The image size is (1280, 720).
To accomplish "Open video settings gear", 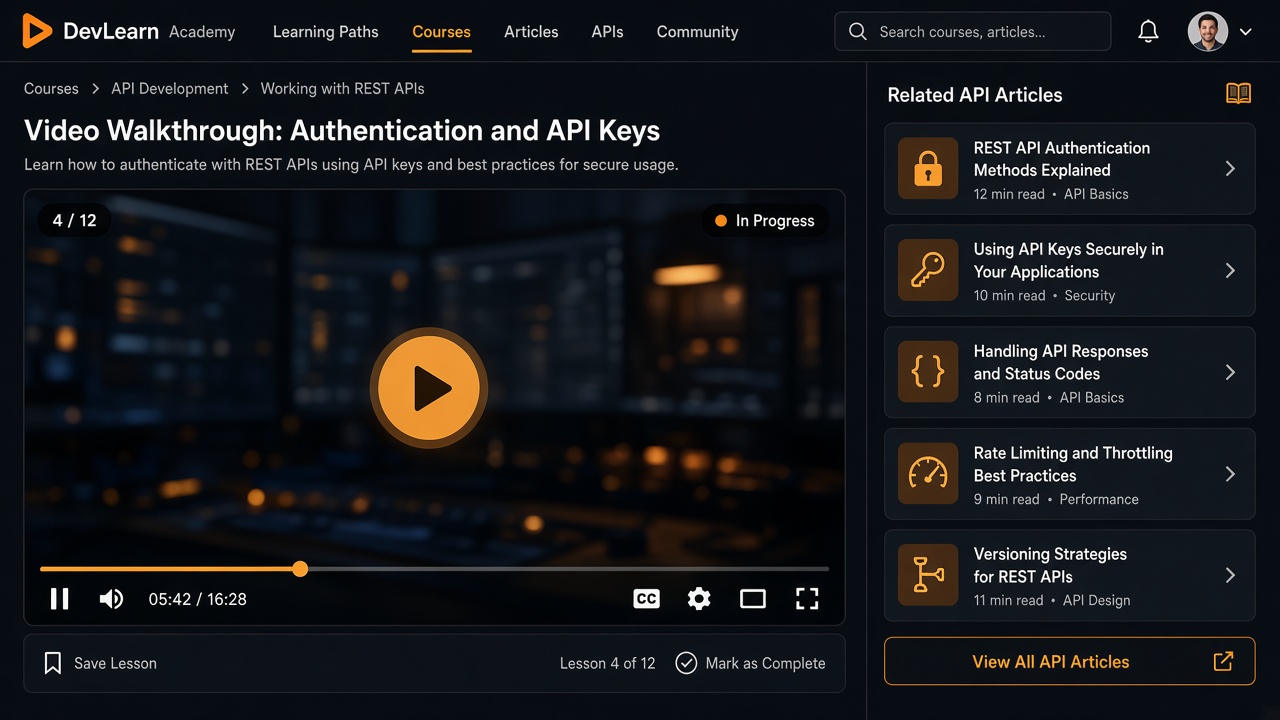I will coord(699,599).
